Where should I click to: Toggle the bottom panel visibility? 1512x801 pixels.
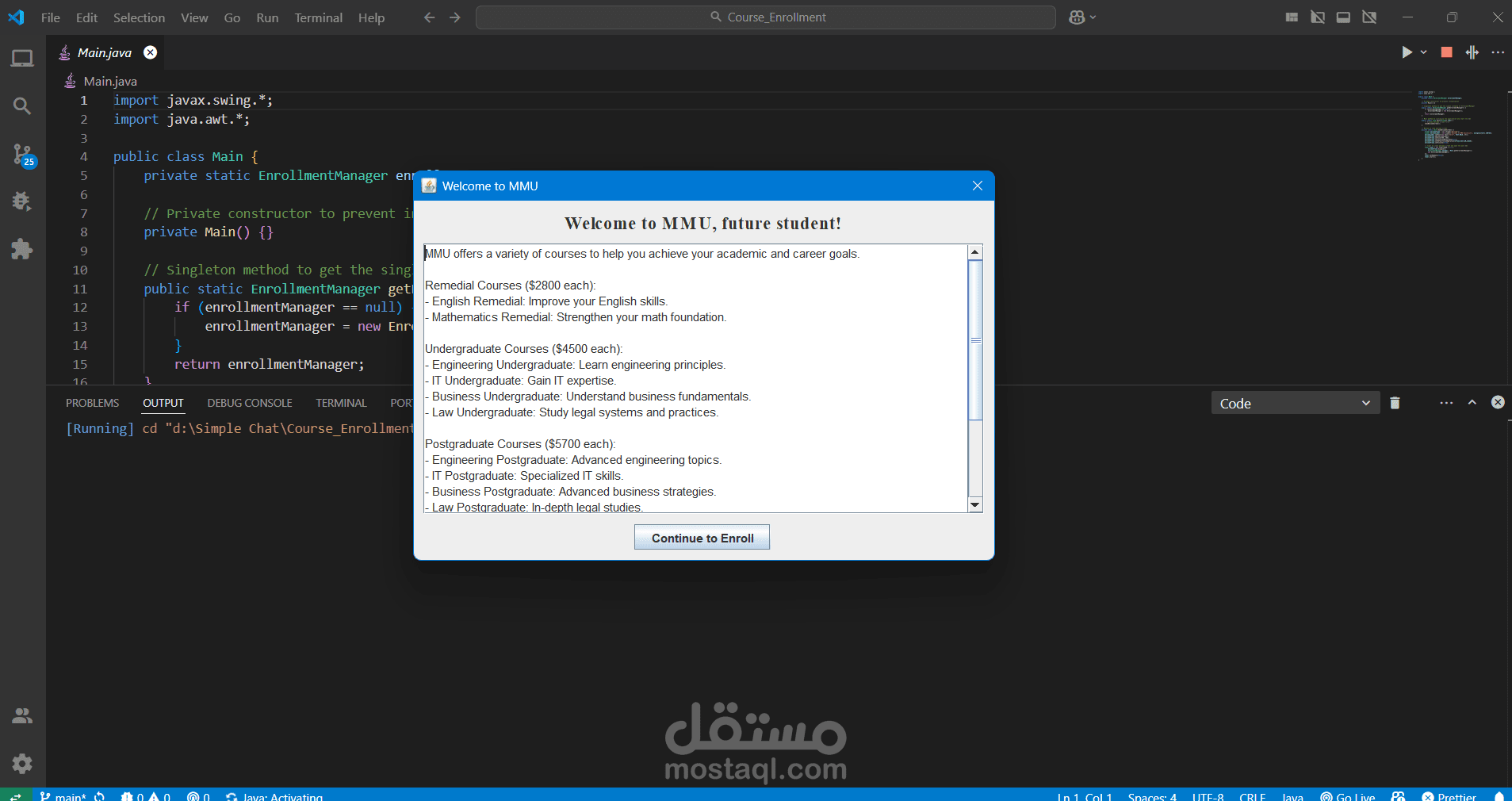click(1343, 17)
